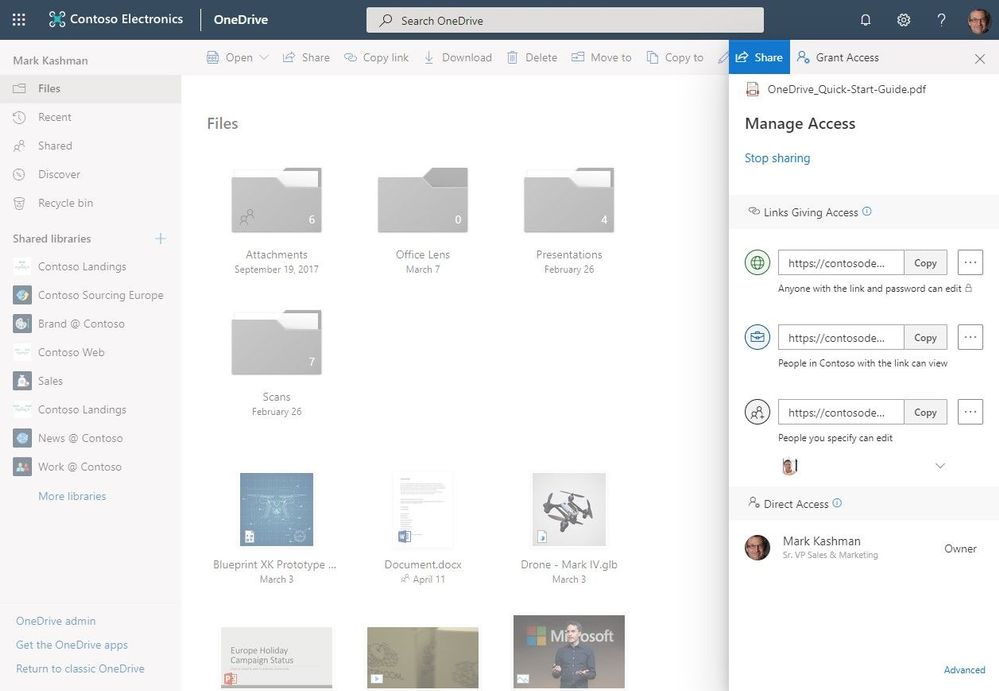Click the small avatar under specified people

[x=789, y=466]
